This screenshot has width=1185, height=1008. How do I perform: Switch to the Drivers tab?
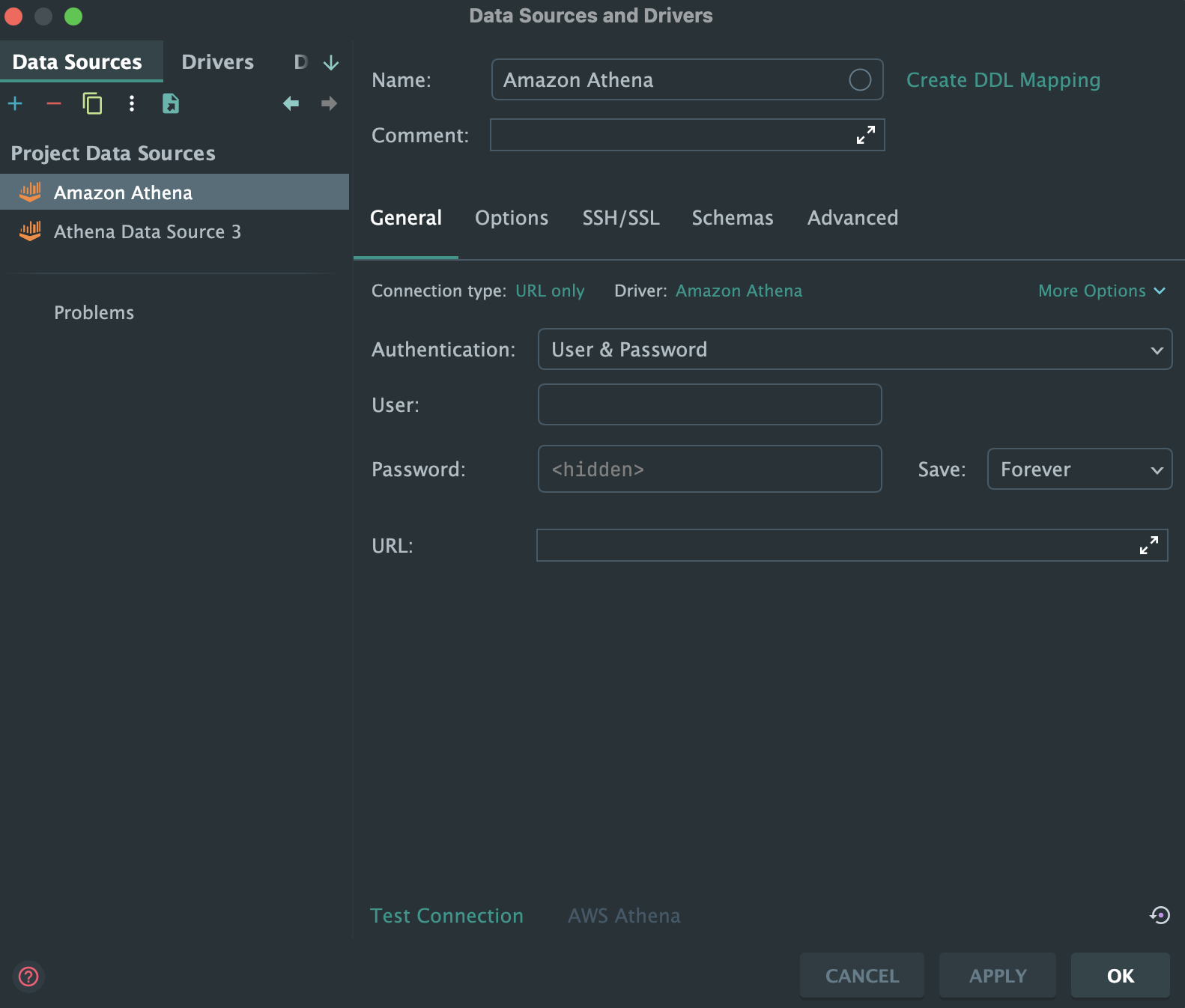point(218,61)
